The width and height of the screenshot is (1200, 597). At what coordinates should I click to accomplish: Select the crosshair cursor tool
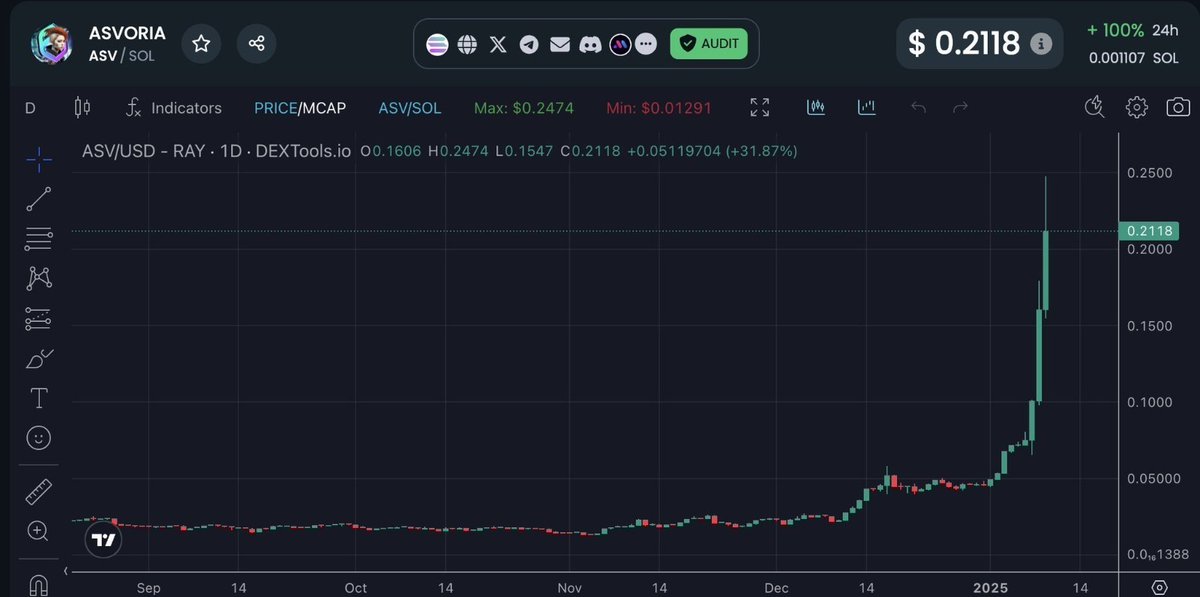point(39,159)
